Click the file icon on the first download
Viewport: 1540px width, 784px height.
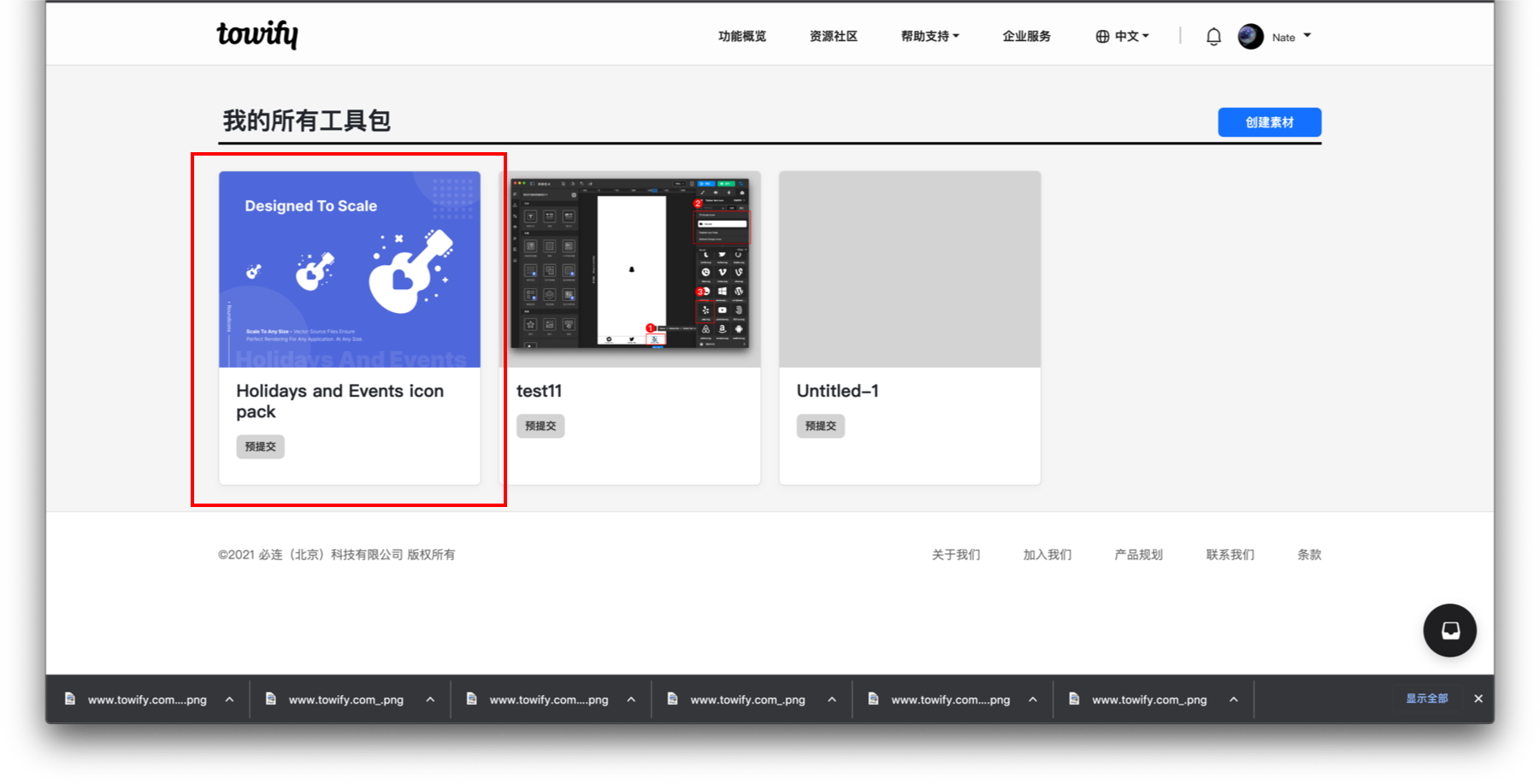[x=69, y=699]
